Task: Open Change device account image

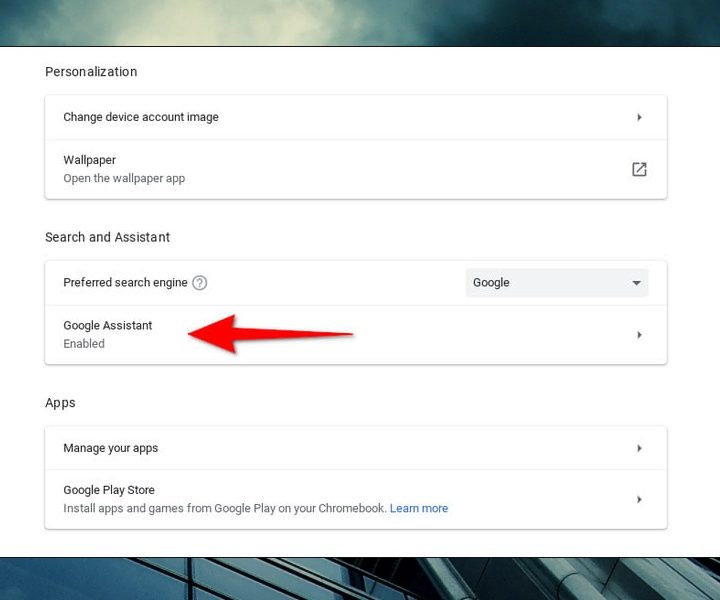Action: [356, 118]
